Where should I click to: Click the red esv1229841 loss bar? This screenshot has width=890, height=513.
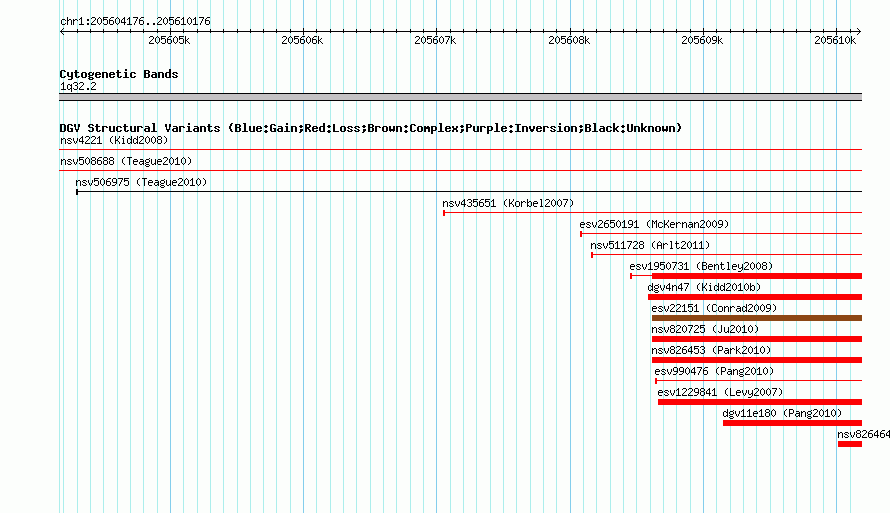click(x=760, y=402)
